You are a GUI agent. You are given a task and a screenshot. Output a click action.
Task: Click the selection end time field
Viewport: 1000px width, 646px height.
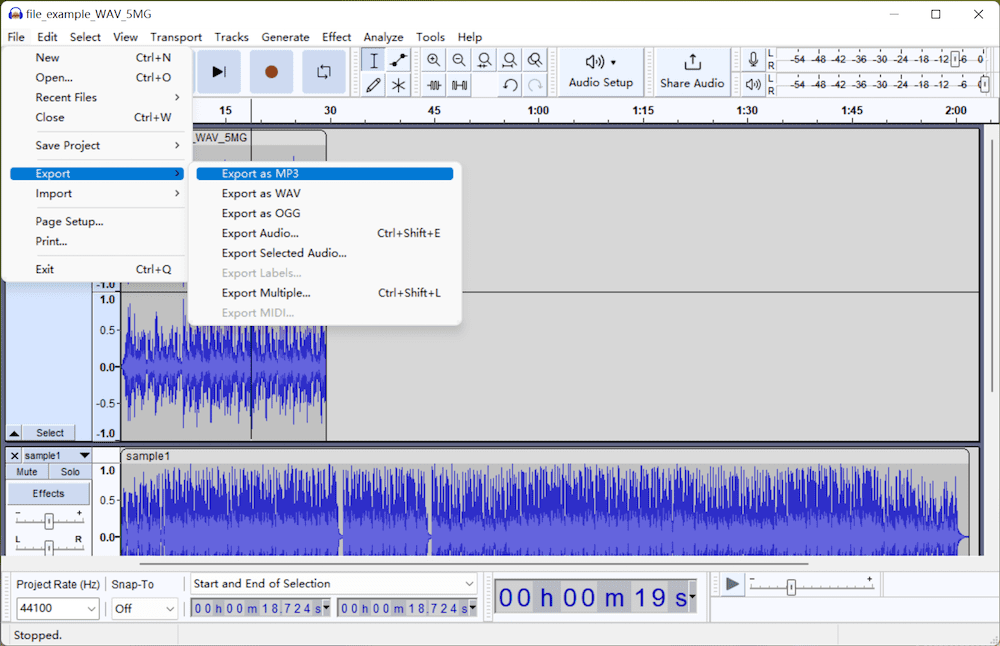coord(408,608)
